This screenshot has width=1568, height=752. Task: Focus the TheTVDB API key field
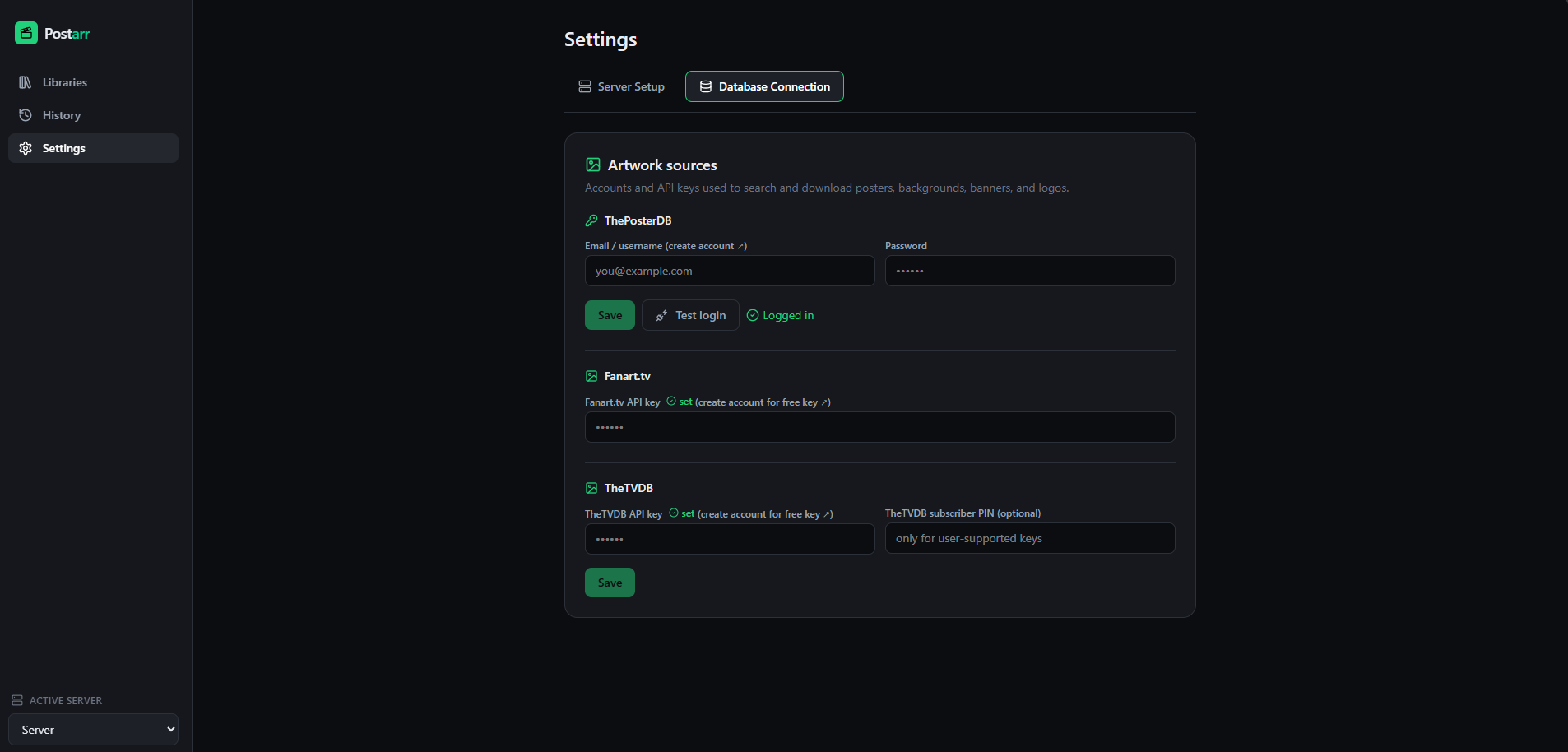click(x=730, y=539)
